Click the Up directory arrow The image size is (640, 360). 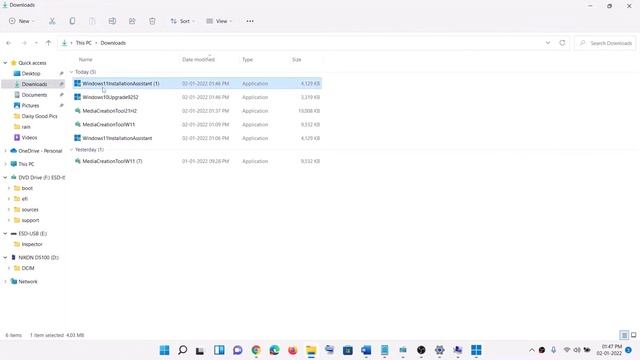(x=48, y=43)
